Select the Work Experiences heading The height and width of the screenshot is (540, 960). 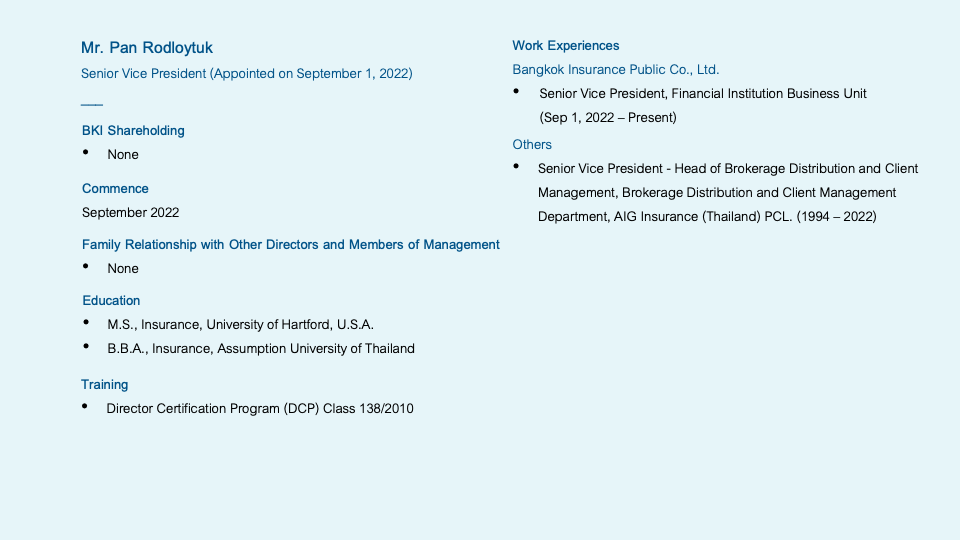[x=566, y=45]
